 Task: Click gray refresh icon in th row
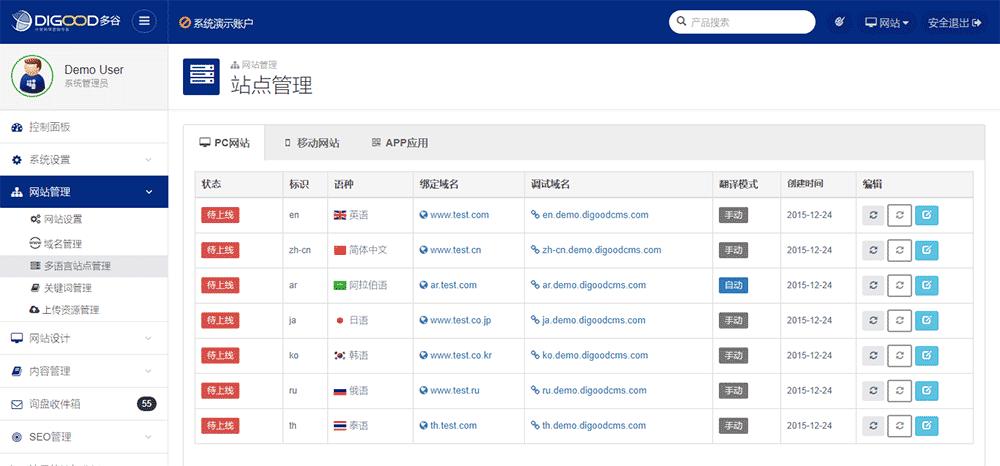click(873, 426)
